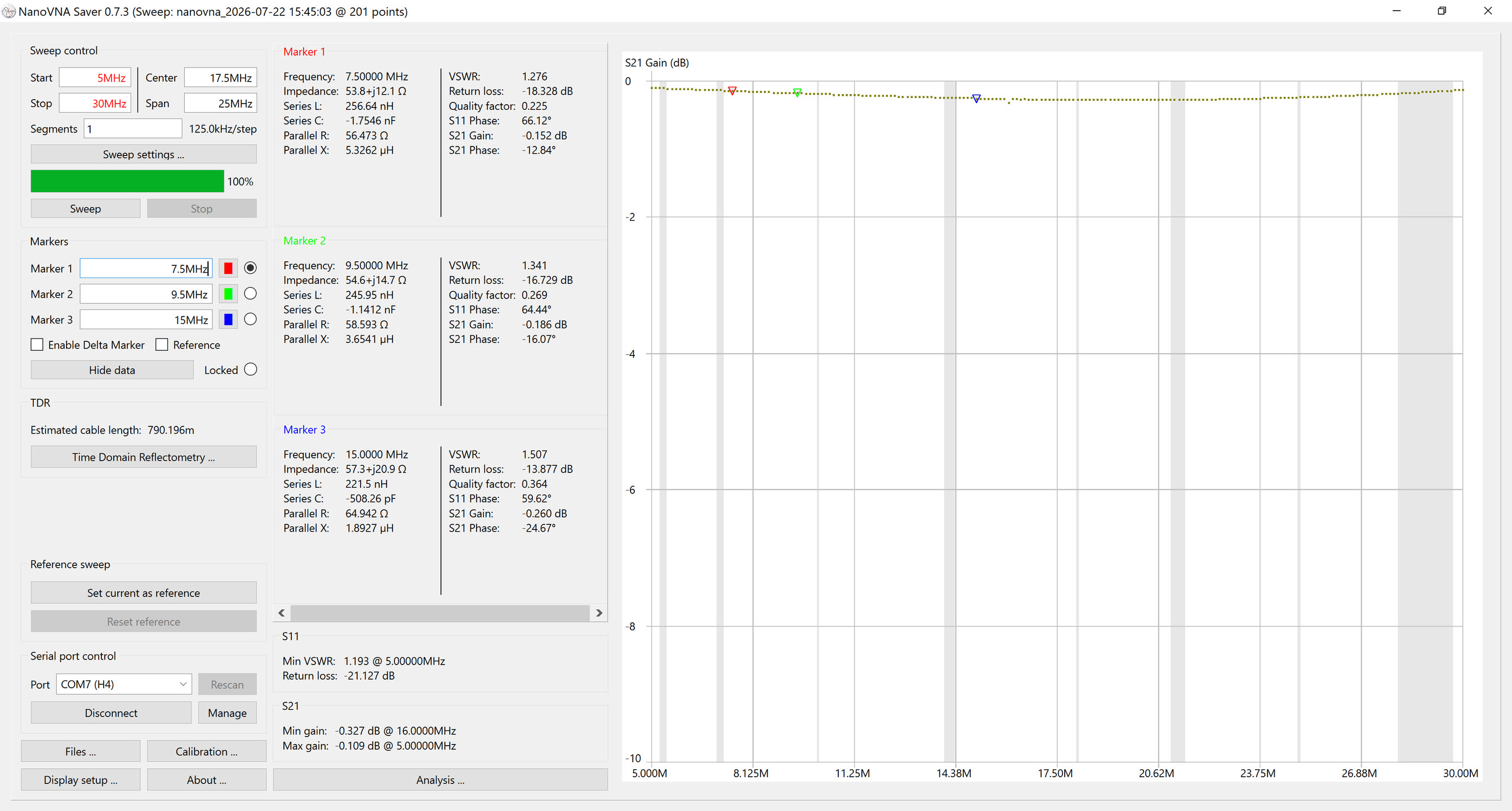This screenshot has width=1512, height=811.
Task: Click the green Marker 2 heading
Action: click(x=304, y=240)
